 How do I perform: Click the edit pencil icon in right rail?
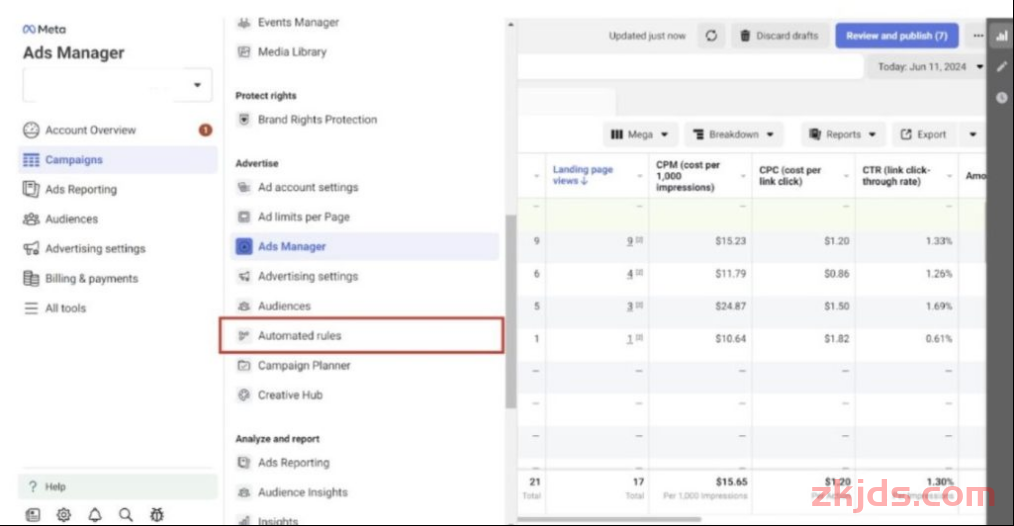pos(1002,67)
